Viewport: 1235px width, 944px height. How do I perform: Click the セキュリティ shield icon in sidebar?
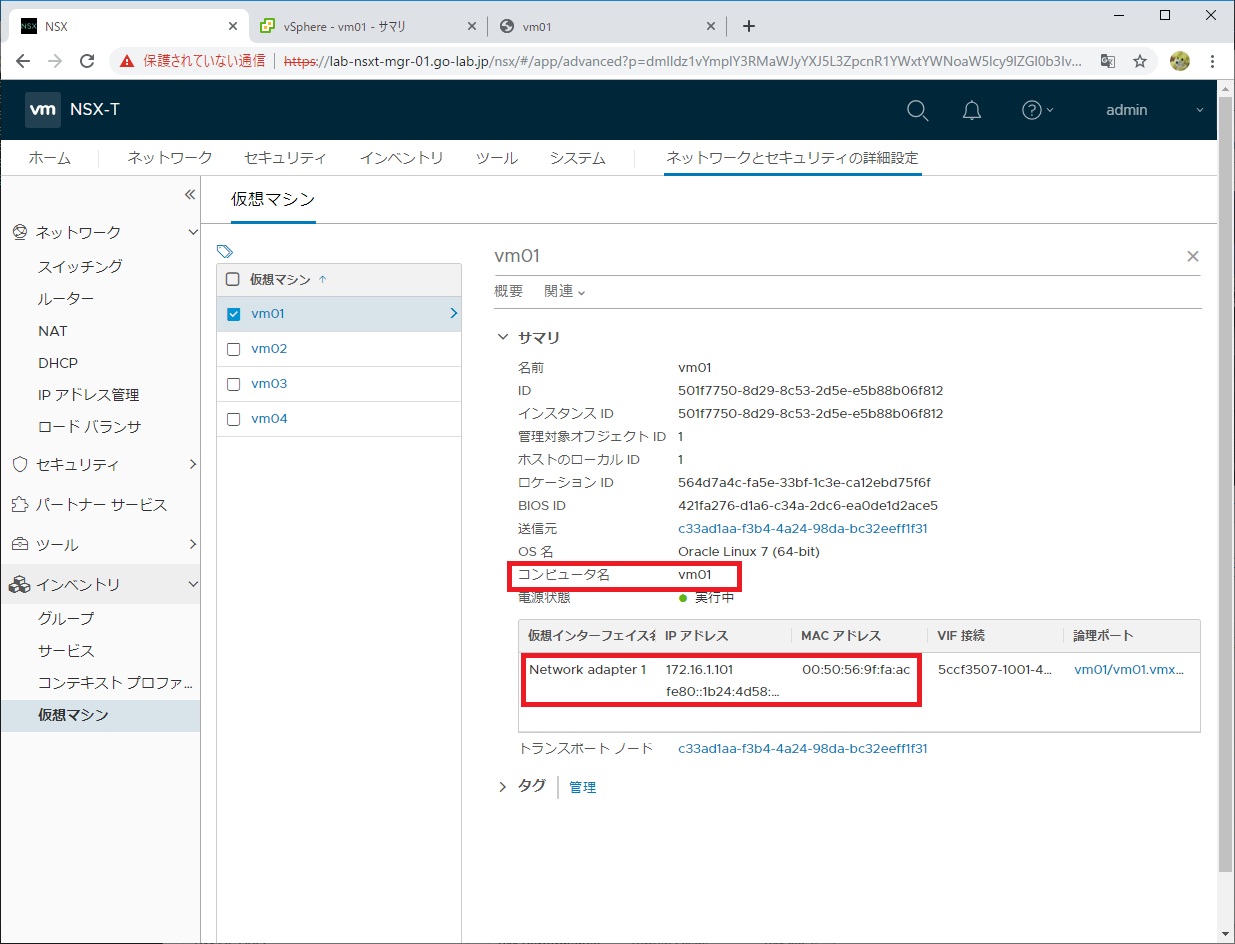[19, 465]
